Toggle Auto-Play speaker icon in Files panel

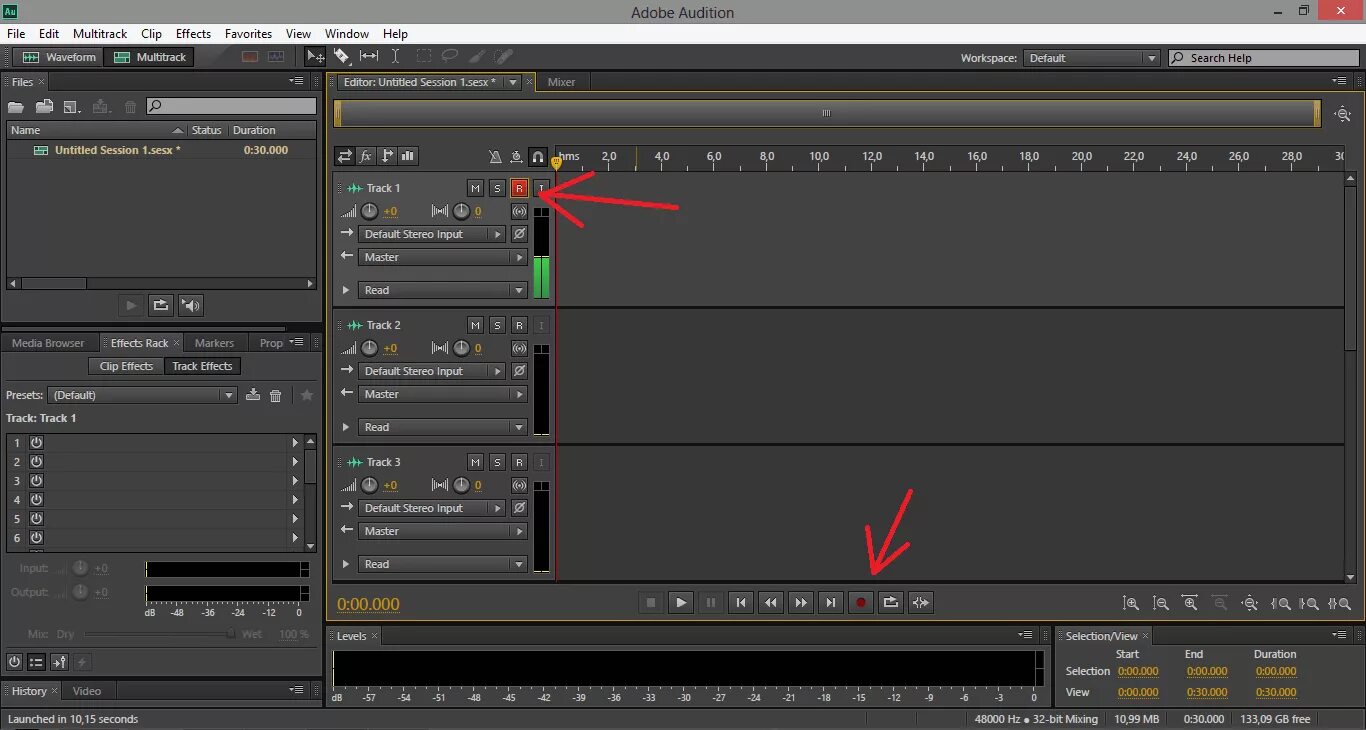(x=191, y=305)
